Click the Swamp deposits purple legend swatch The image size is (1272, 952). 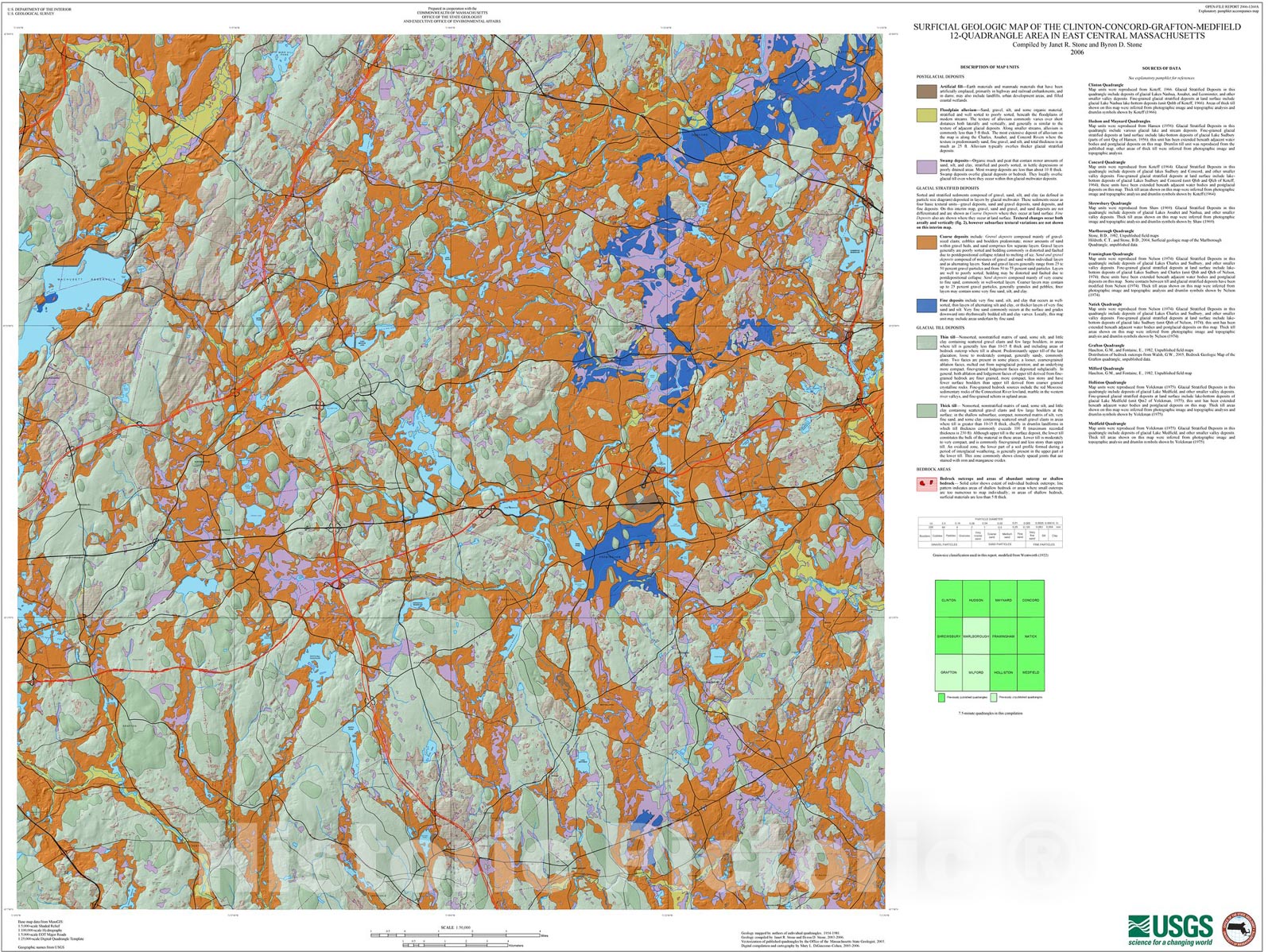926,167
